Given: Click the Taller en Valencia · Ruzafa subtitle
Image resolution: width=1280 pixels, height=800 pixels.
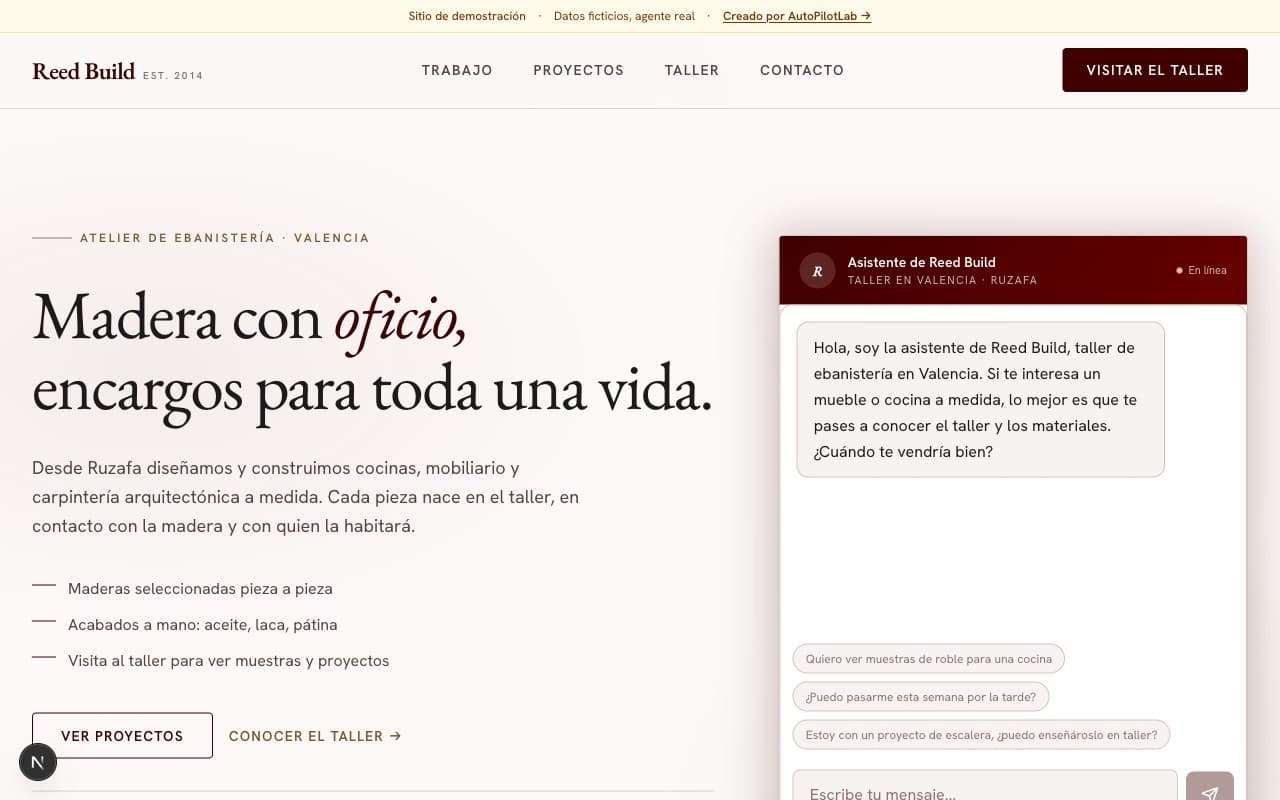Looking at the screenshot, I should tap(942, 280).
